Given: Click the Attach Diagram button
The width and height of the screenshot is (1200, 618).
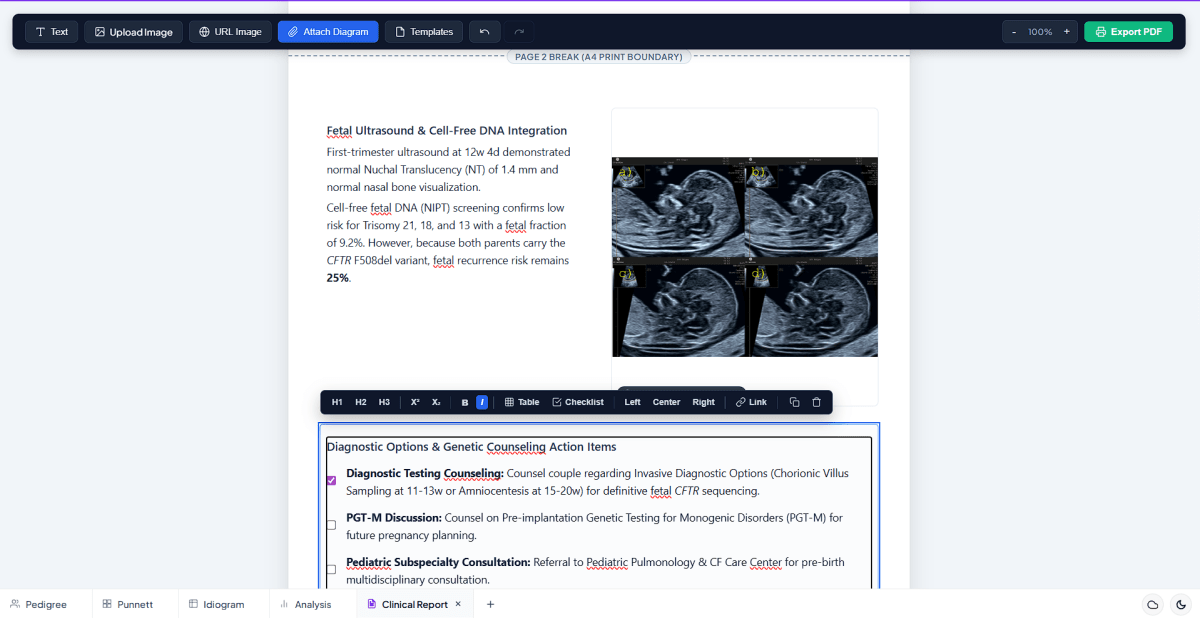Looking at the screenshot, I should tap(328, 32).
